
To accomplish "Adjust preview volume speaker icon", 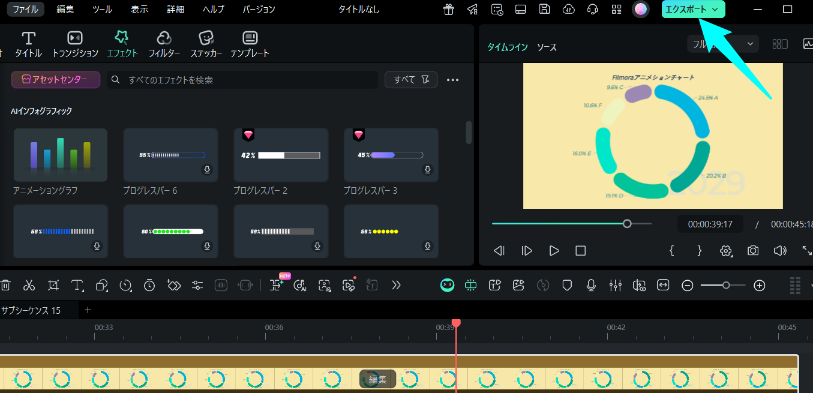I will pos(780,250).
